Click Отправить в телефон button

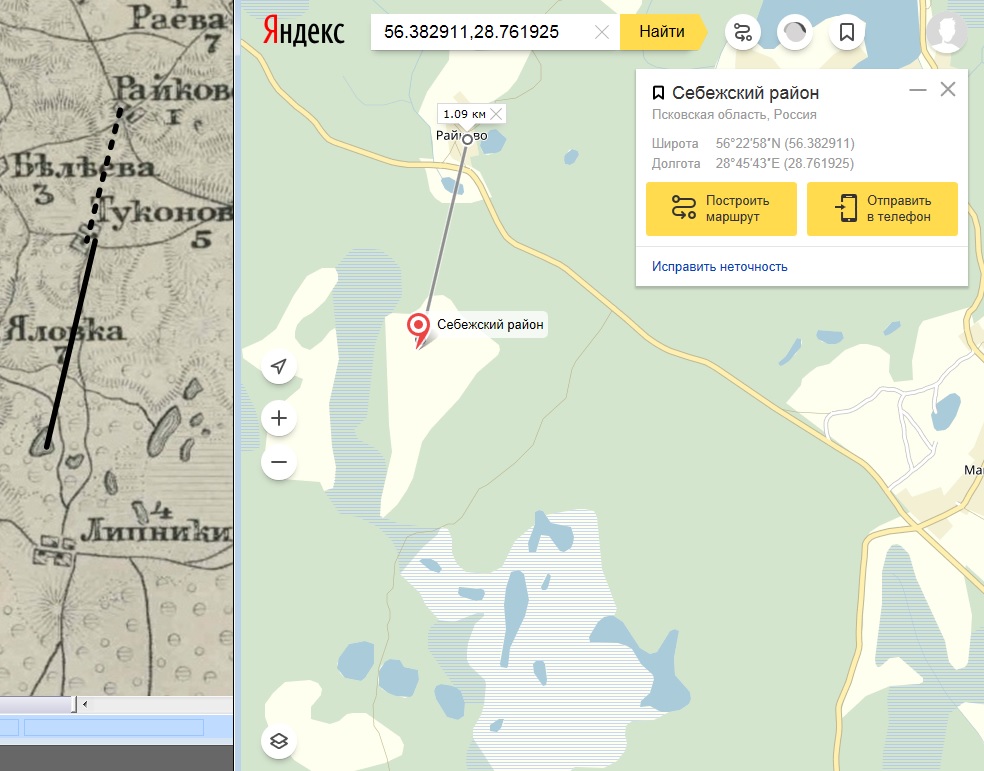point(882,209)
